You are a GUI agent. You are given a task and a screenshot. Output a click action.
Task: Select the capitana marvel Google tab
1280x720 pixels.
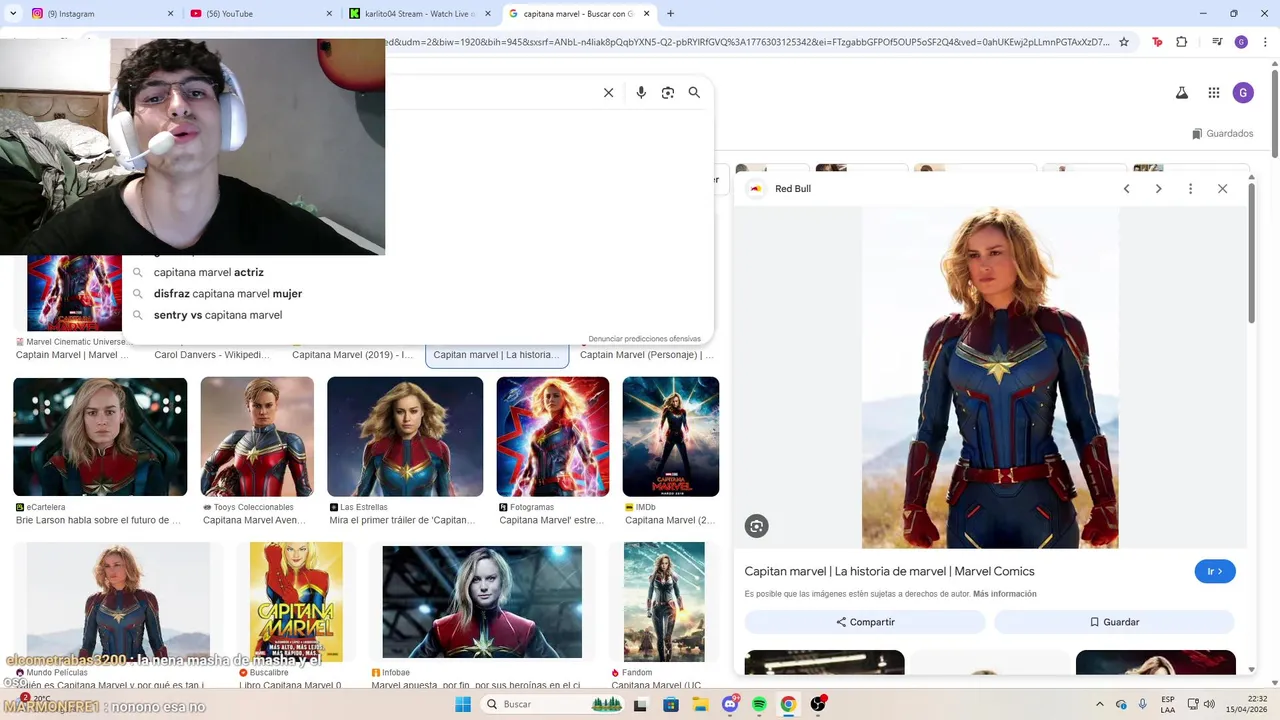pyautogui.click(x=578, y=14)
